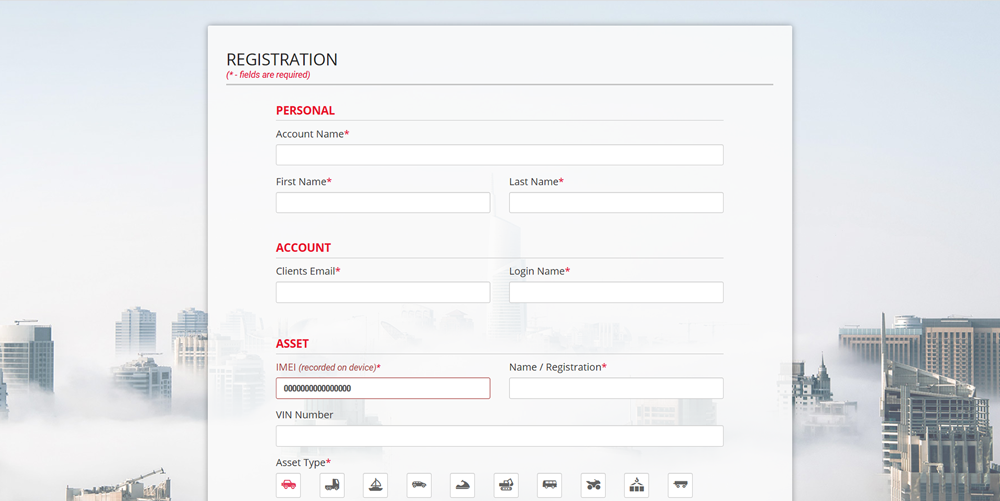The width and height of the screenshot is (1000, 501).
Task: Click the Clients Email input field
Action: pos(383,292)
